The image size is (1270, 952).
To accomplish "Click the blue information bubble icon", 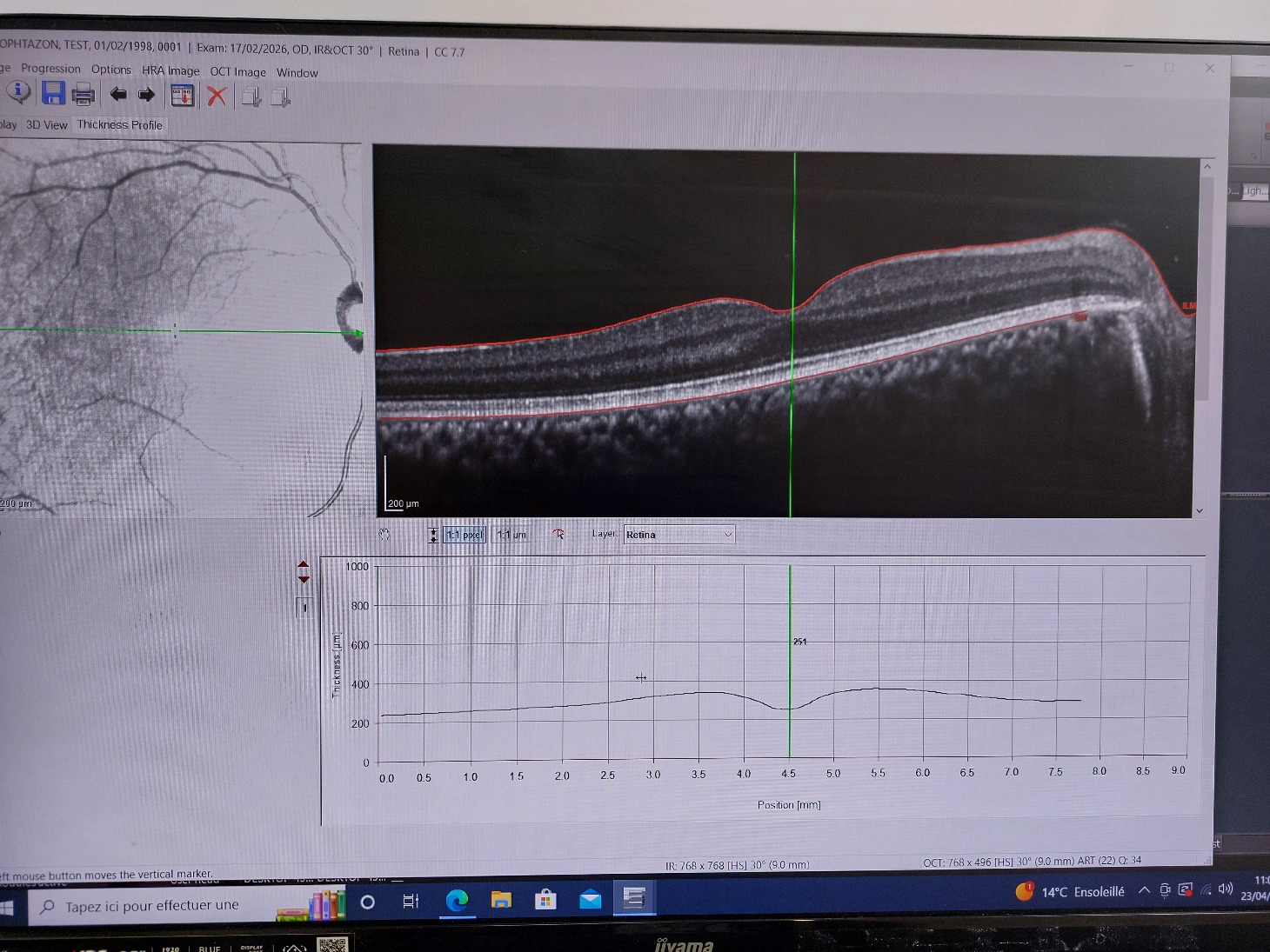I will click(x=18, y=92).
